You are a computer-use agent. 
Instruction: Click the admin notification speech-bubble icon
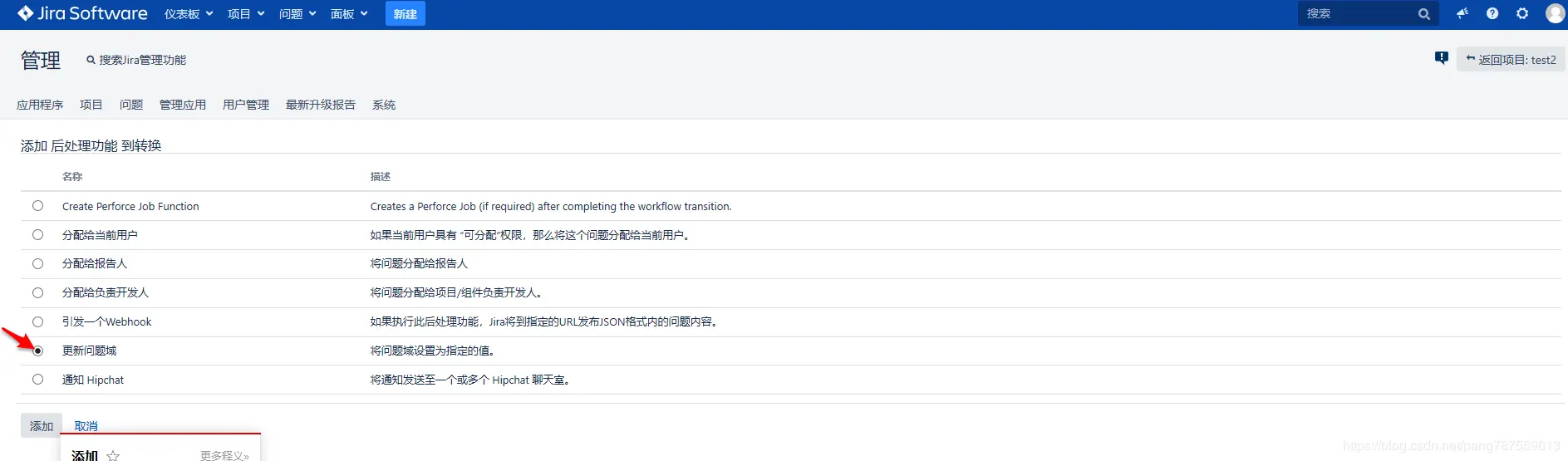(x=1442, y=58)
